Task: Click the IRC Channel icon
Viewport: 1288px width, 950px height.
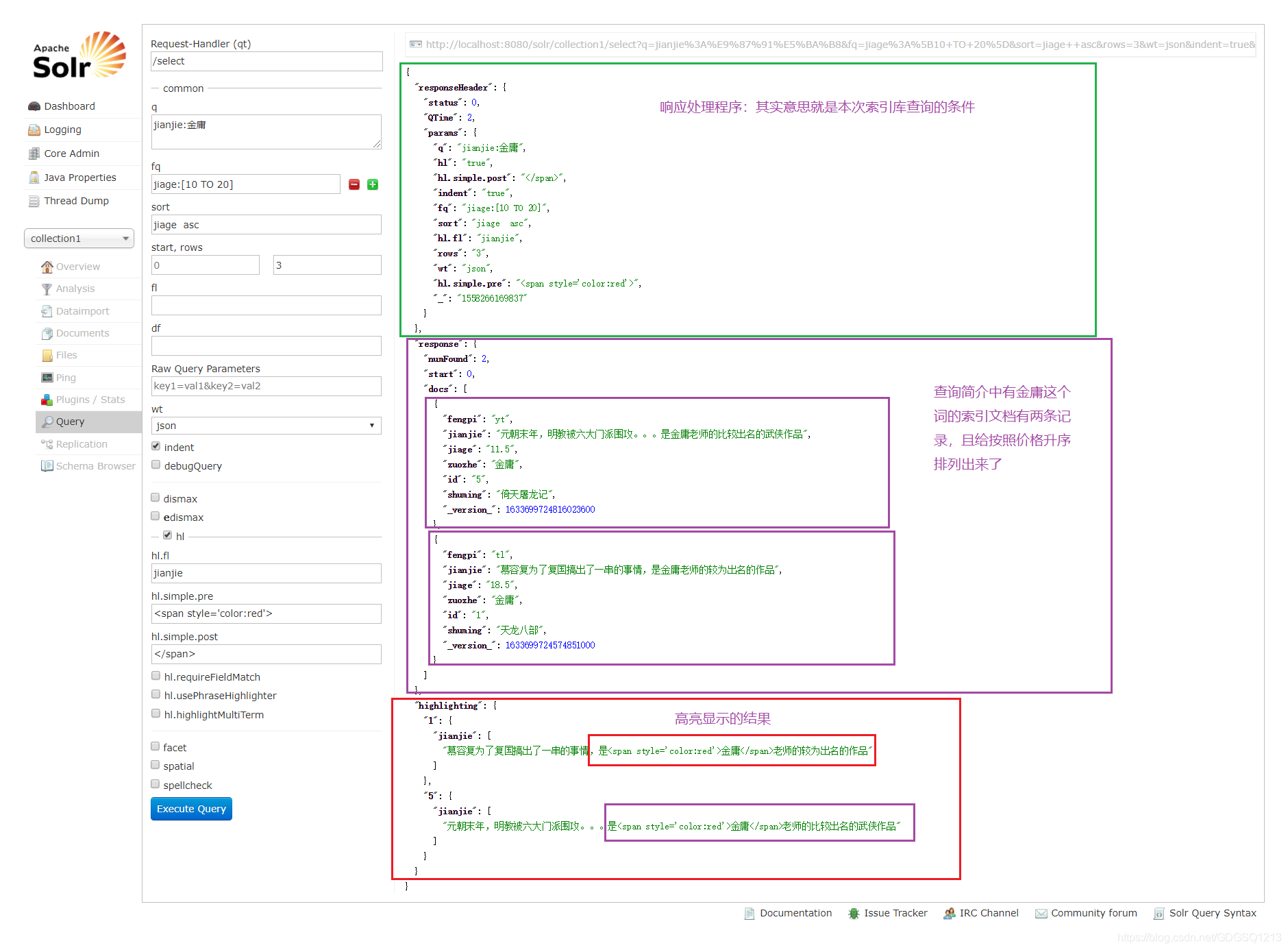Action: point(949,913)
